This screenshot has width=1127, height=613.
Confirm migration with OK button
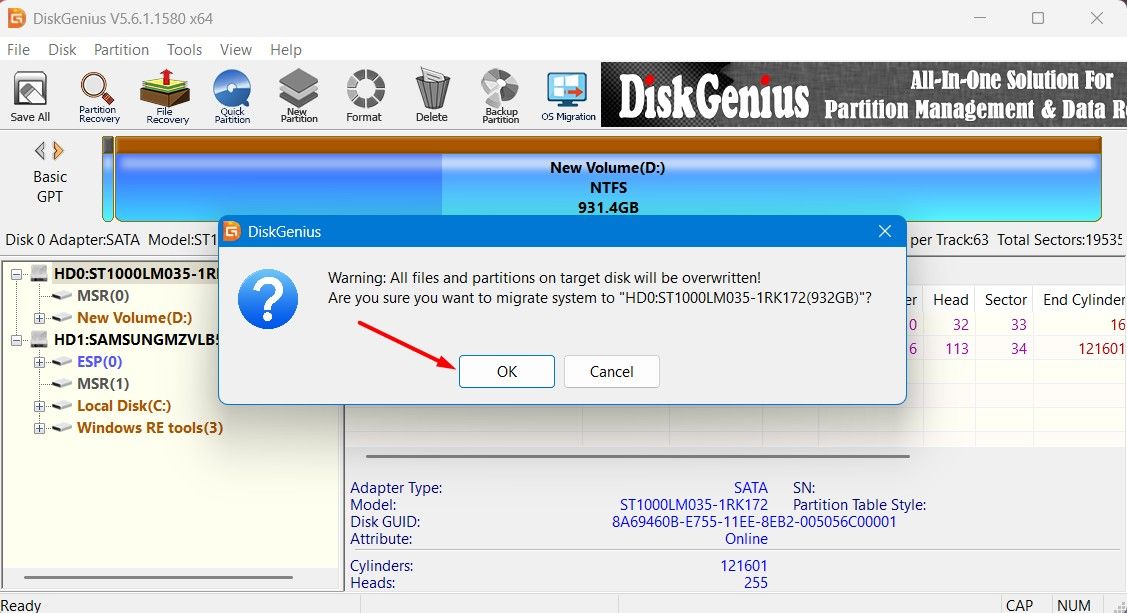tap(507, 372)
